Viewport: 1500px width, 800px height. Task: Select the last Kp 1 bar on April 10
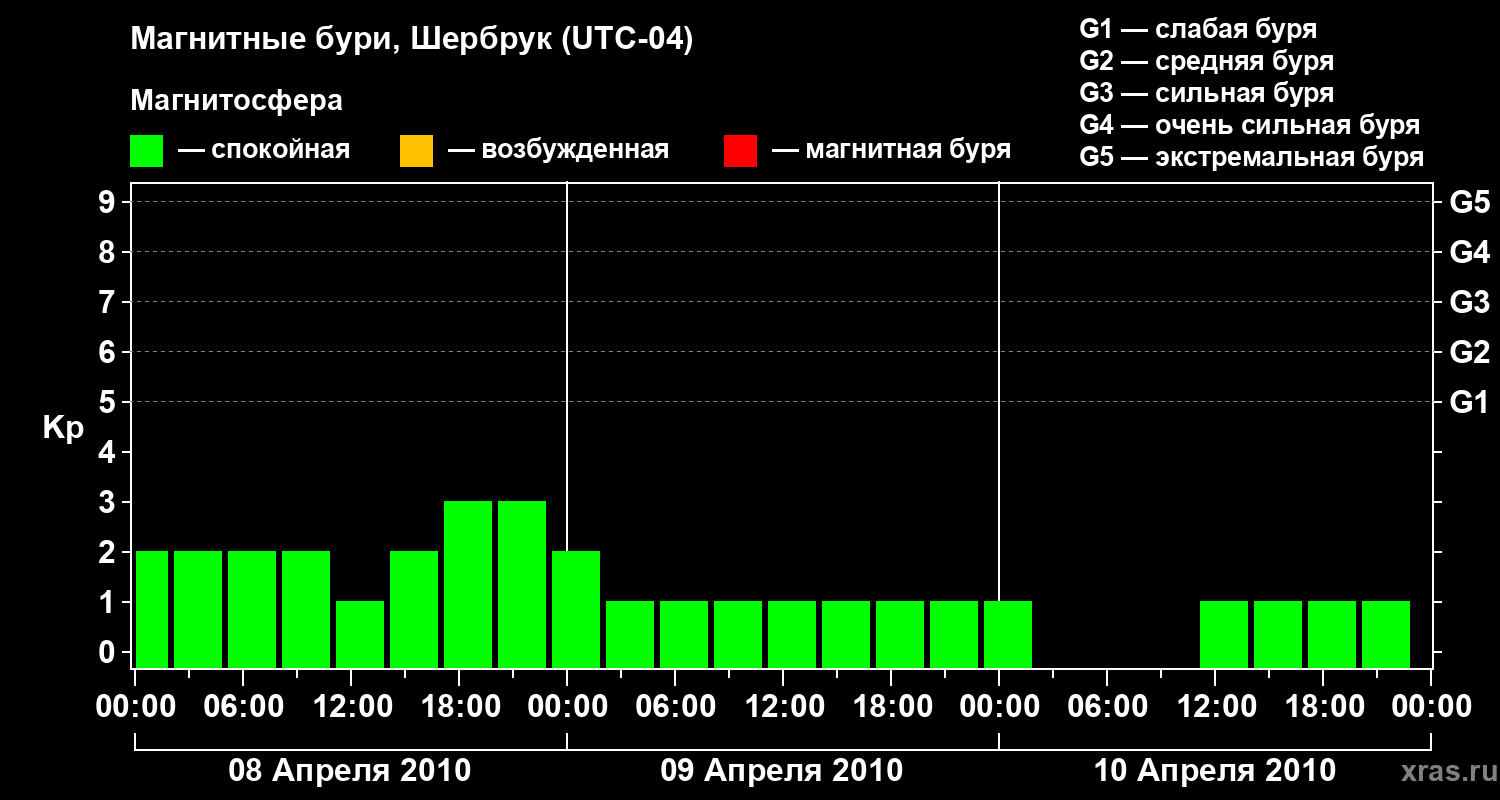pyautogui.click(x=1386, y=634)
